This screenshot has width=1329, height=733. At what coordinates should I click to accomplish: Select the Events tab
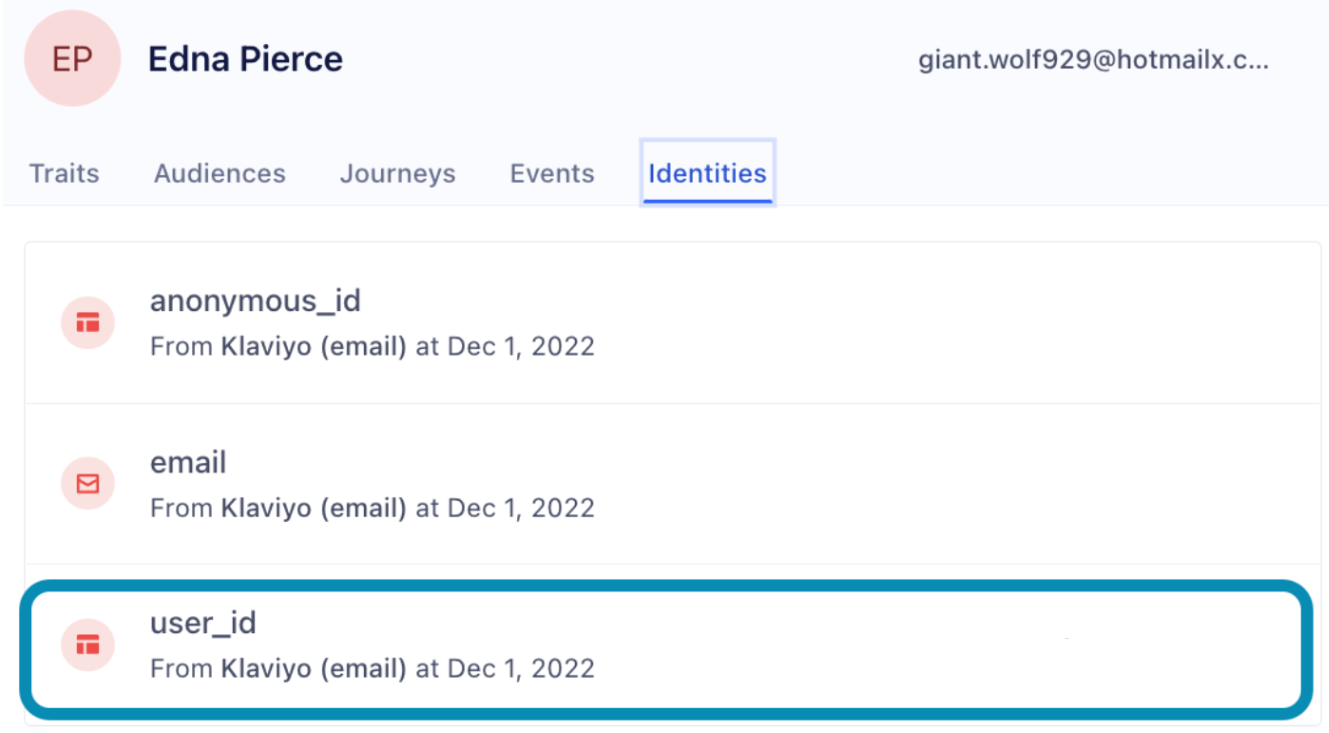[552, 173]
